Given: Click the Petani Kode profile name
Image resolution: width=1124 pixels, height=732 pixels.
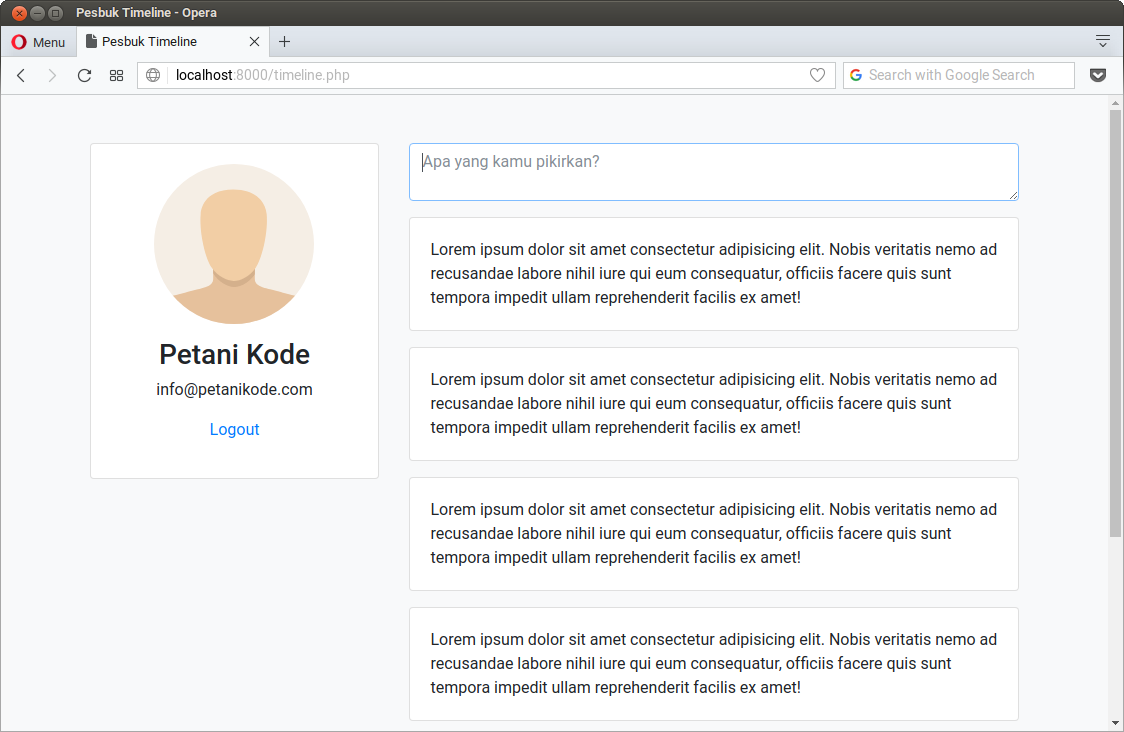Looking at the screenshot, I should [234, 355].
